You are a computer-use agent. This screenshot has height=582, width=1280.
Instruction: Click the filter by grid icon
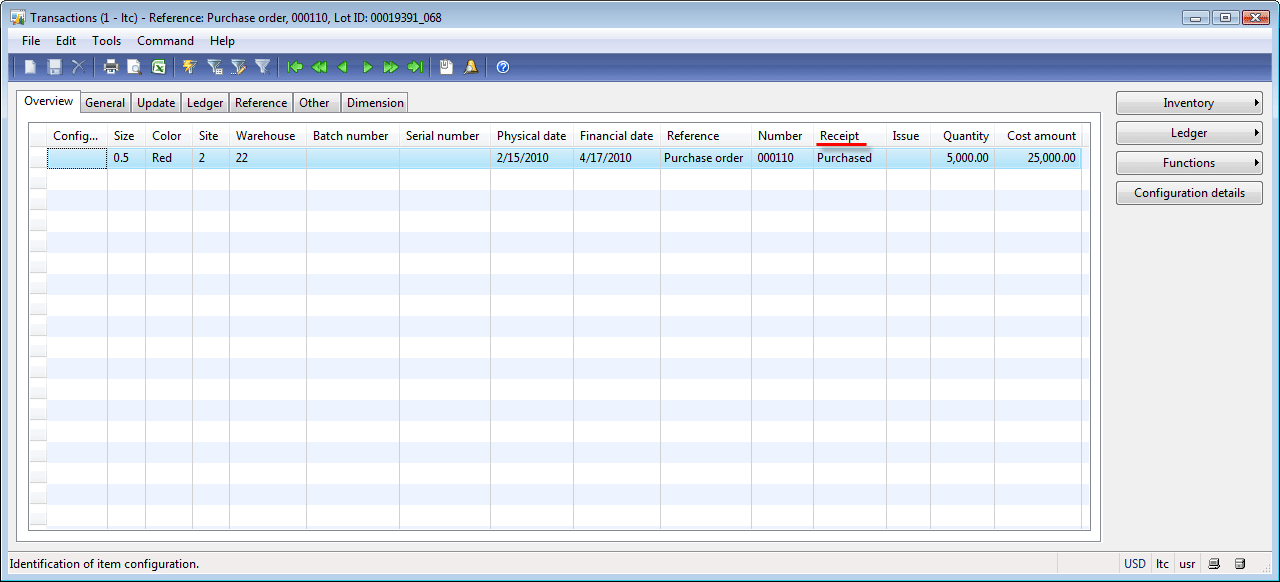tap(214, 67)
